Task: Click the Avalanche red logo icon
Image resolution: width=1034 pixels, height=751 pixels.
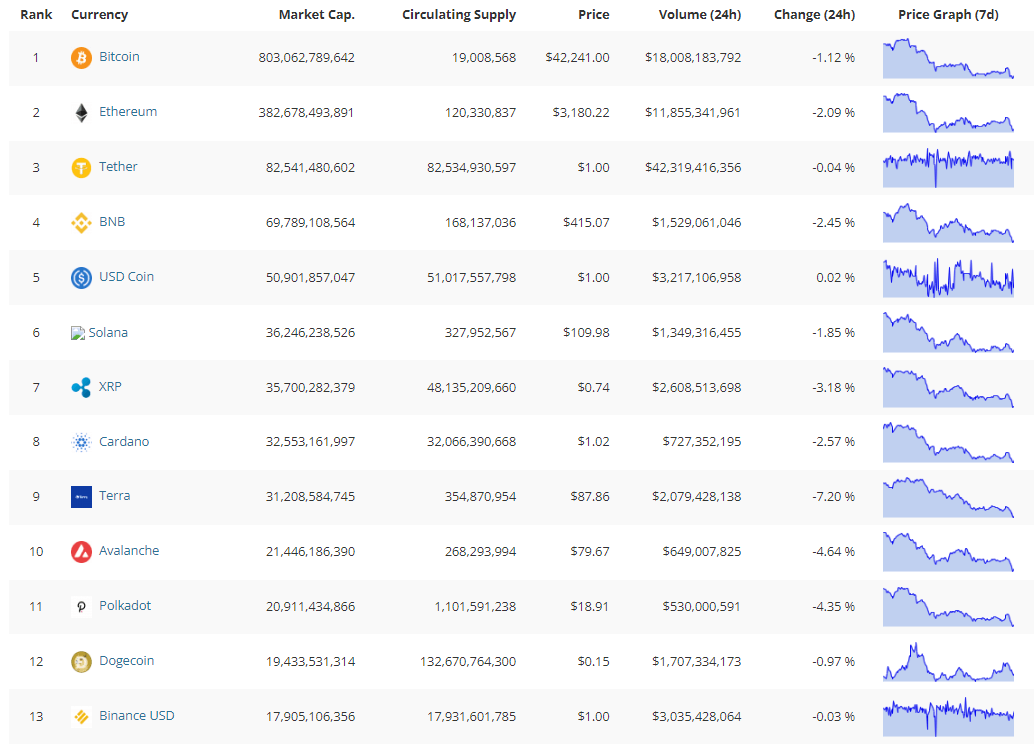Action: pyautogui.click(x=81, y=552)
